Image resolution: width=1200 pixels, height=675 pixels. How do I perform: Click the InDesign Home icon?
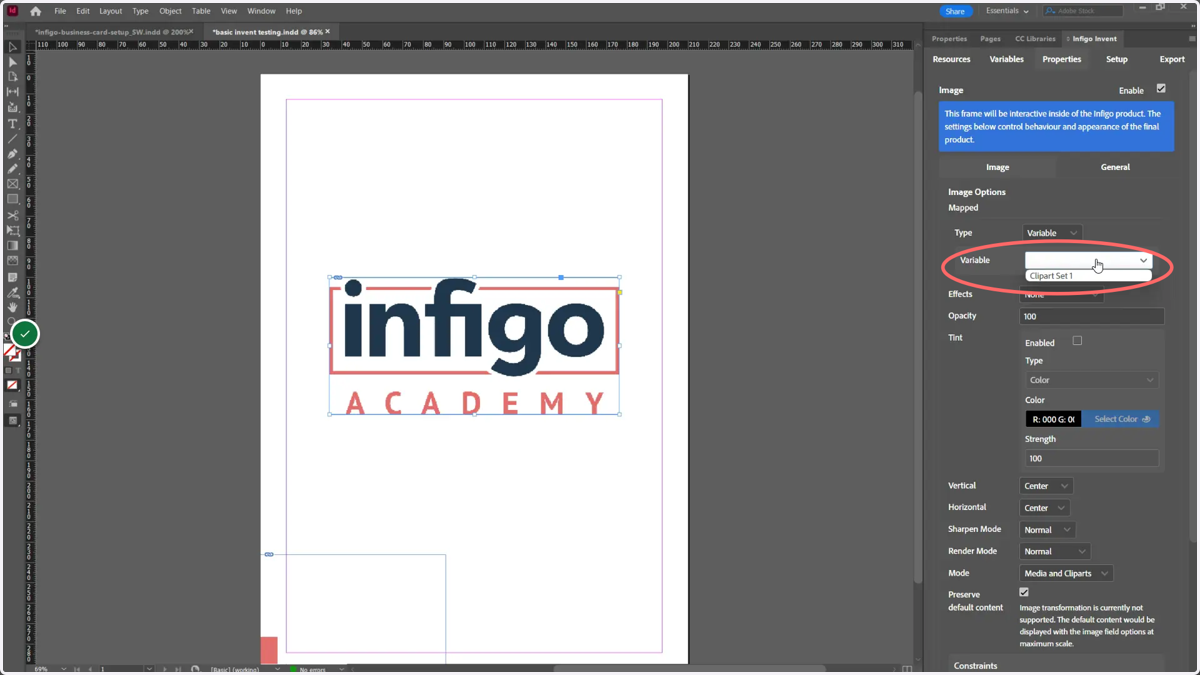36,11
